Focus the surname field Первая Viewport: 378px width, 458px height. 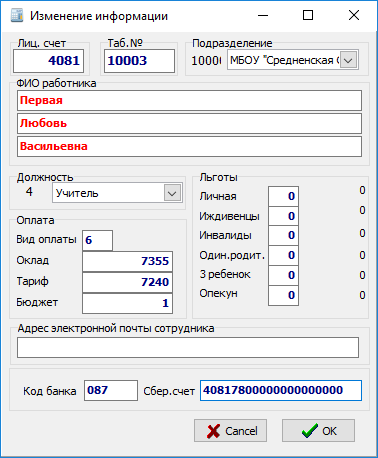coord(189,100)
